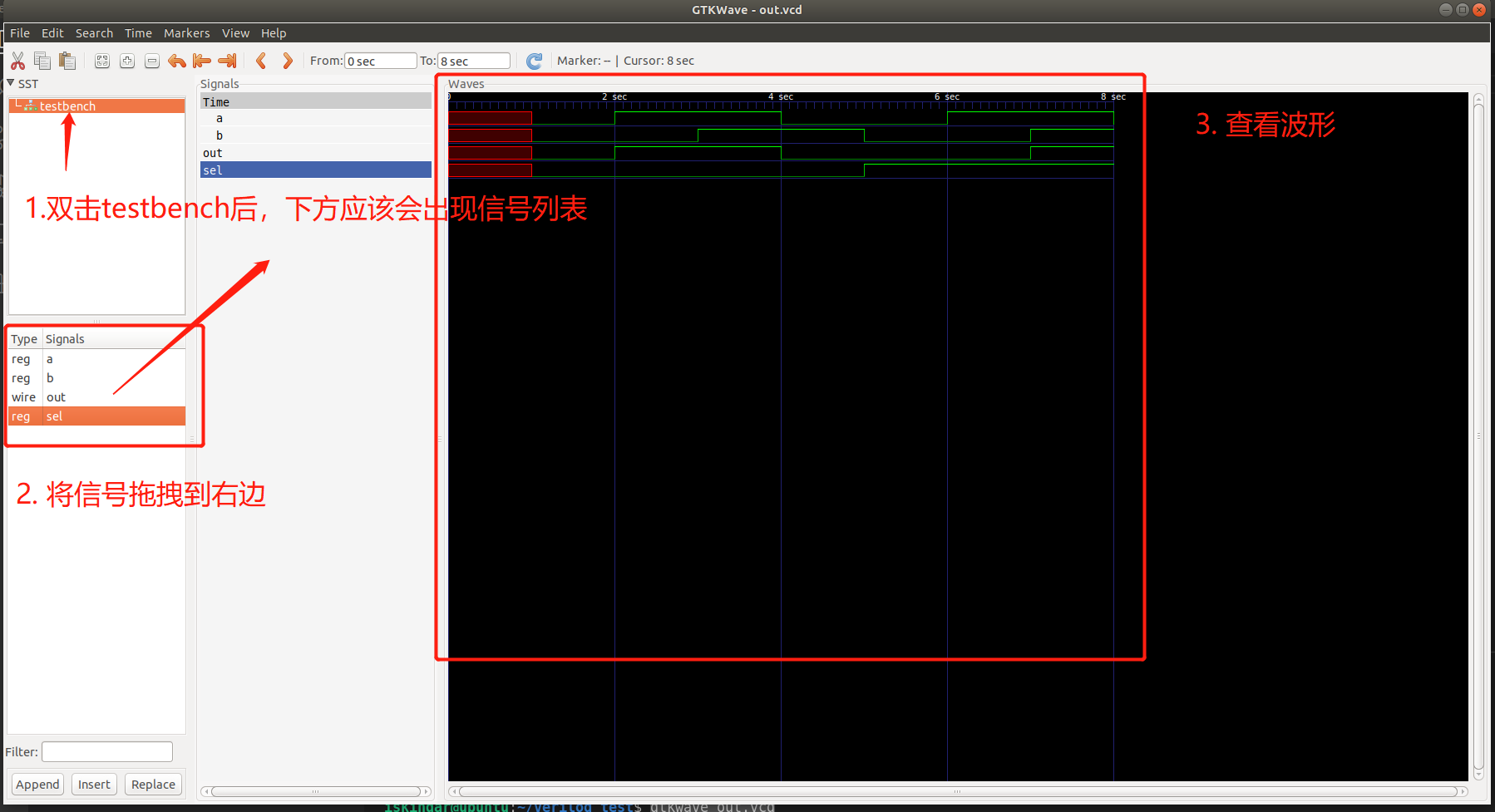Viewport: 1495px width, 812px height.
Task: Select the Time row in Signals pane
Action: [x=316, y=101]
